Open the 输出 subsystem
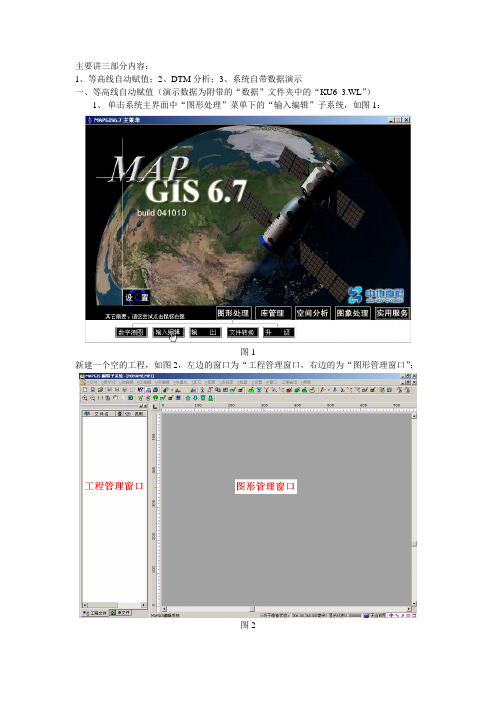 point(205,332)
